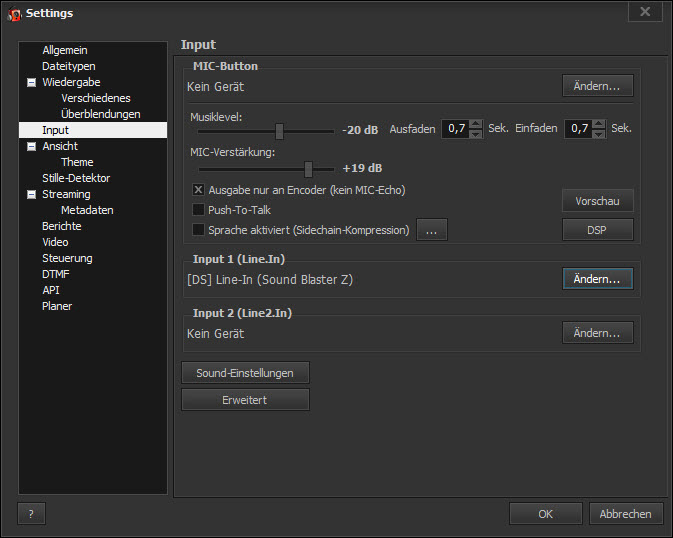Open sidechain compression options with ellipsis button
673x538 pixels.
tap(432, 230)
